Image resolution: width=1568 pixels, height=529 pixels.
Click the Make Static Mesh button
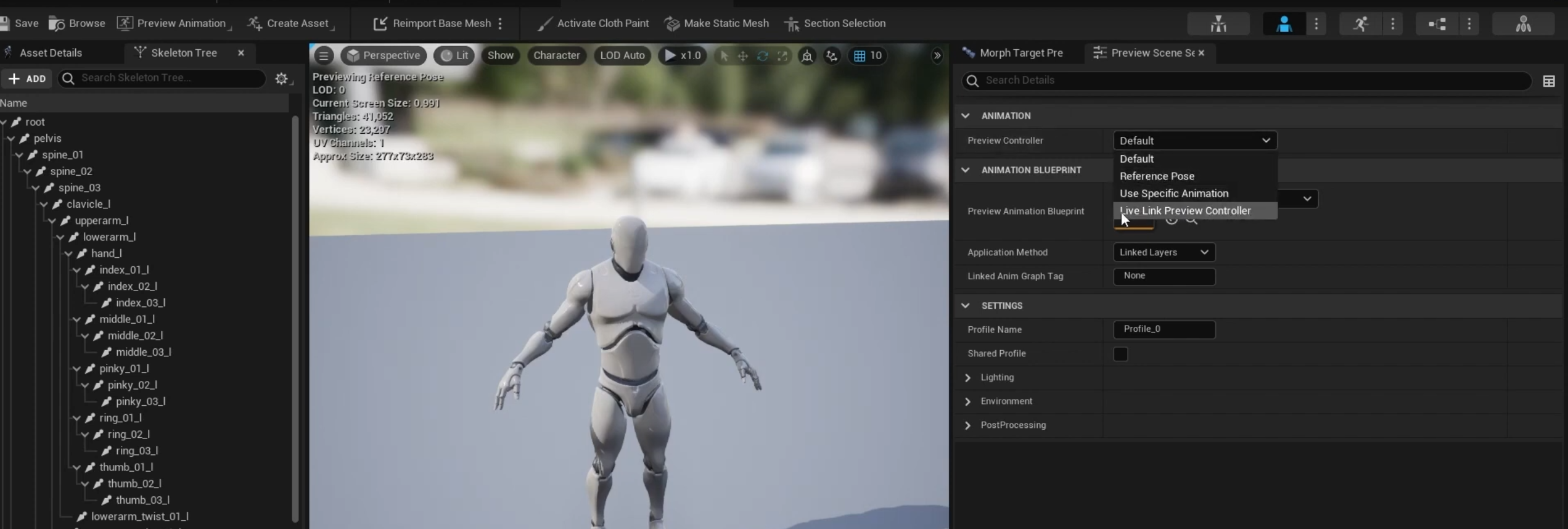(x=717, y=23)
